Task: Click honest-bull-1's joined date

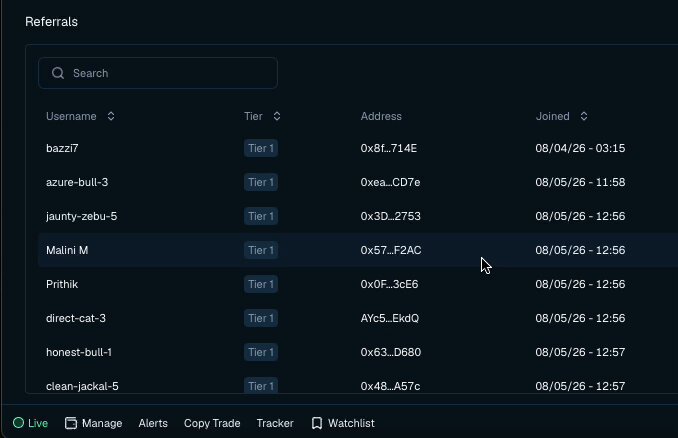Action: 580,352
